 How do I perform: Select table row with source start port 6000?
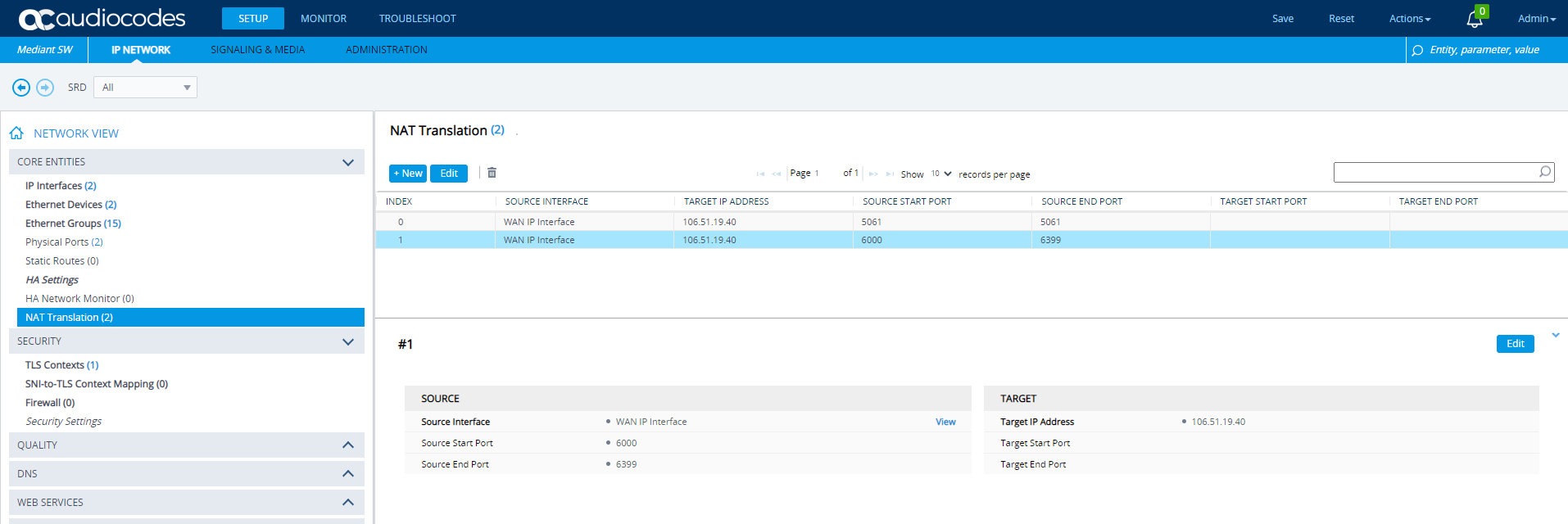pyautogui.click(x=972, y=240)
